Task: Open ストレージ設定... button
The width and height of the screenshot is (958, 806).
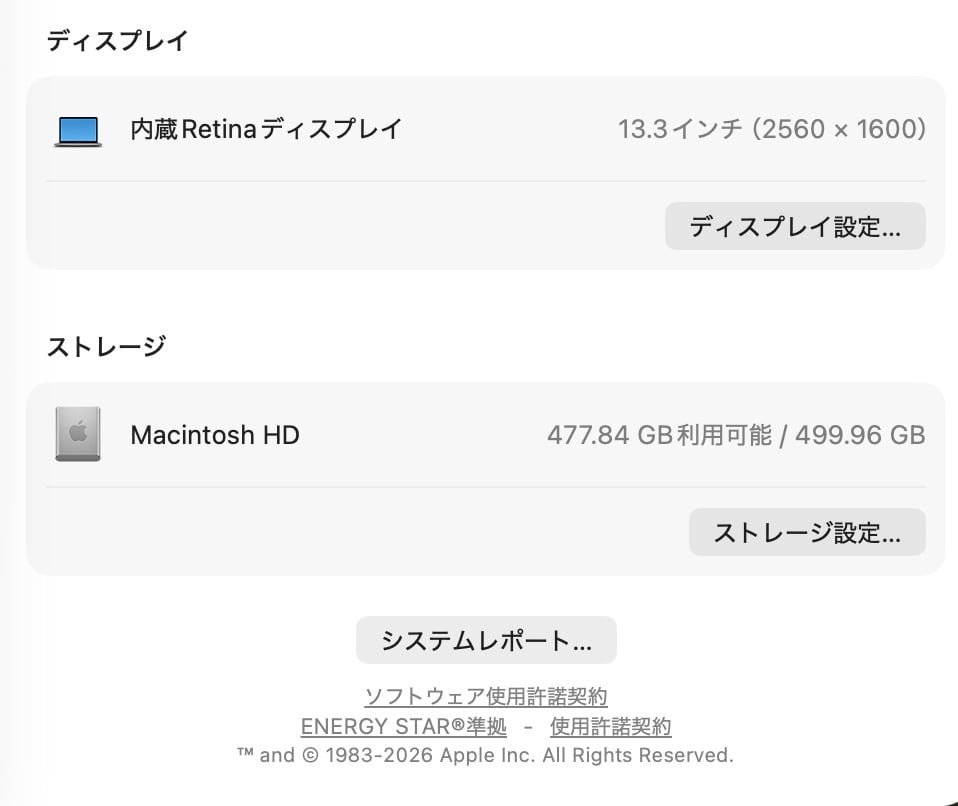Action: click(x=807, y=533)
